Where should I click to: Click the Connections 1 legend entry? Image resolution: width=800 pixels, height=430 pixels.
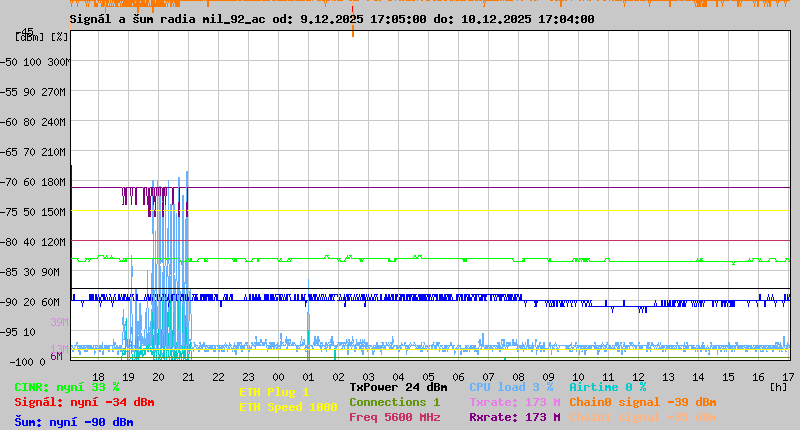pos(394,402)
